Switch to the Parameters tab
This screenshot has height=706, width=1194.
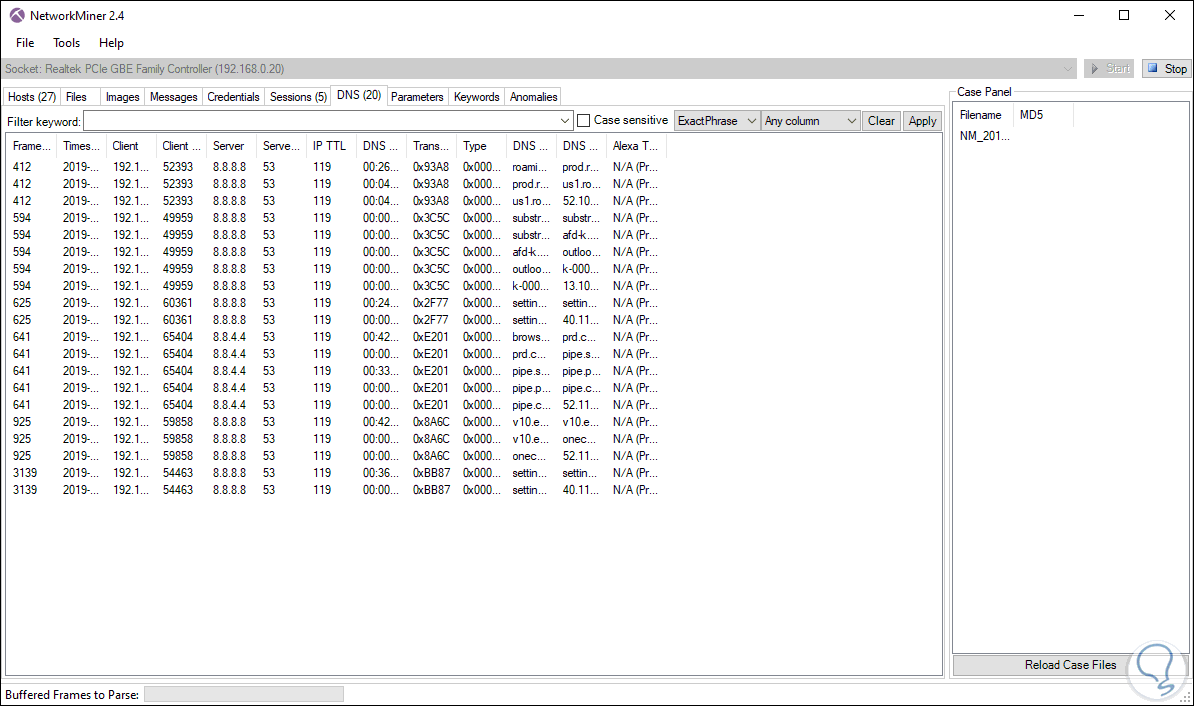[x=417, y=97]
